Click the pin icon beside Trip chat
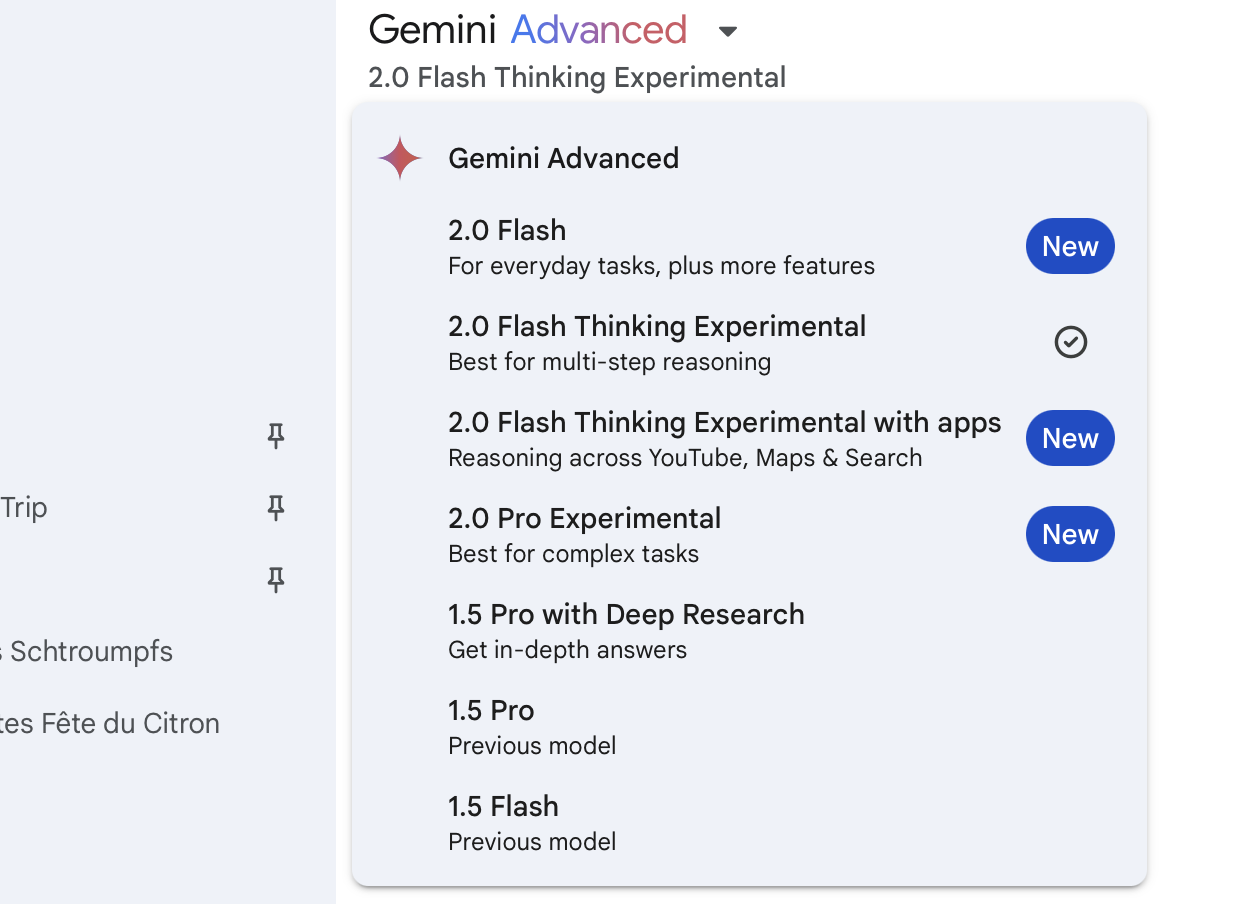The image size is (1256, 904). pos(276,508)
